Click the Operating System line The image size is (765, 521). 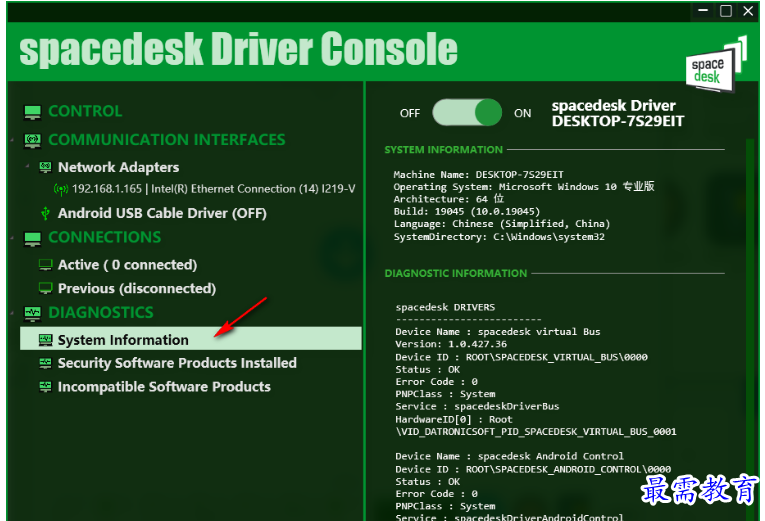tap(524, 187)
